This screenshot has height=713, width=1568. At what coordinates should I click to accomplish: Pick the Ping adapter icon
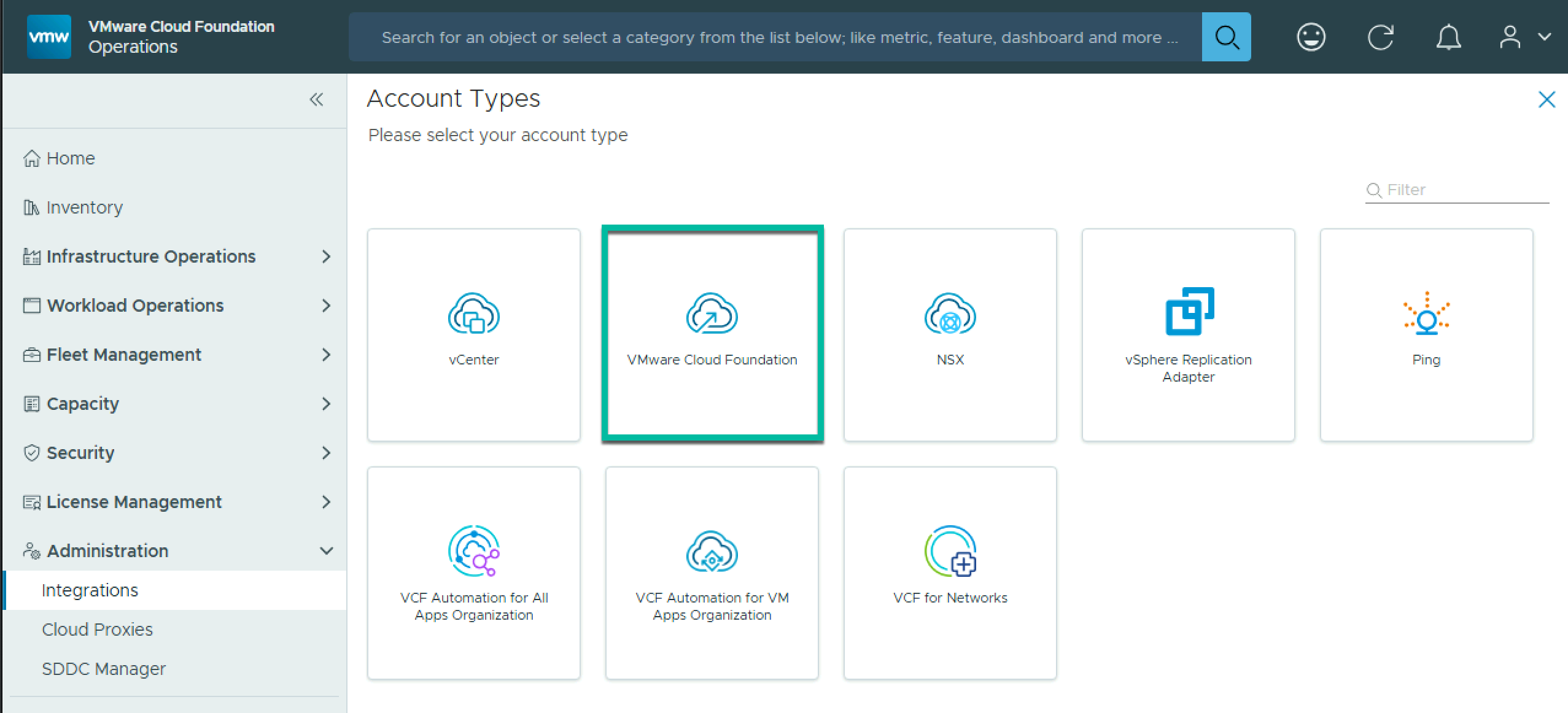click(x=1426, y=313)
